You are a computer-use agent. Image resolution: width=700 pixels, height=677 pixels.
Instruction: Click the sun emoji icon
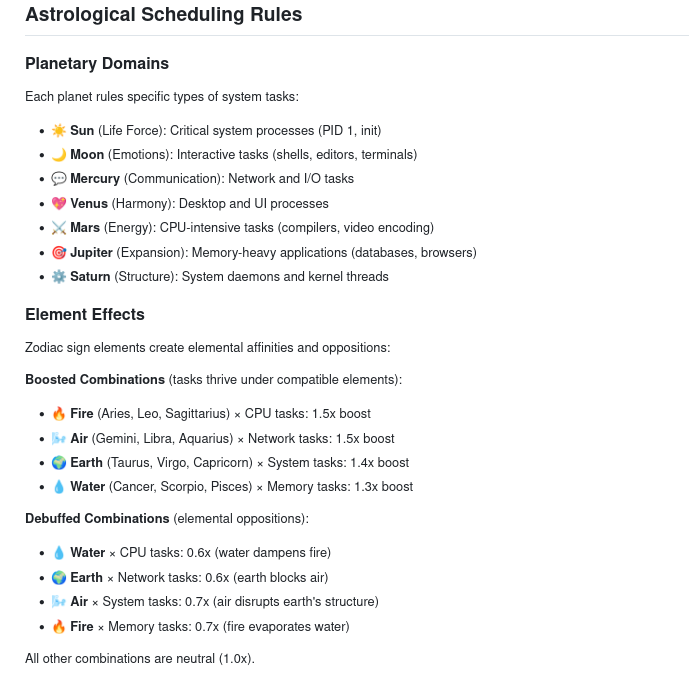pos(58,130)
